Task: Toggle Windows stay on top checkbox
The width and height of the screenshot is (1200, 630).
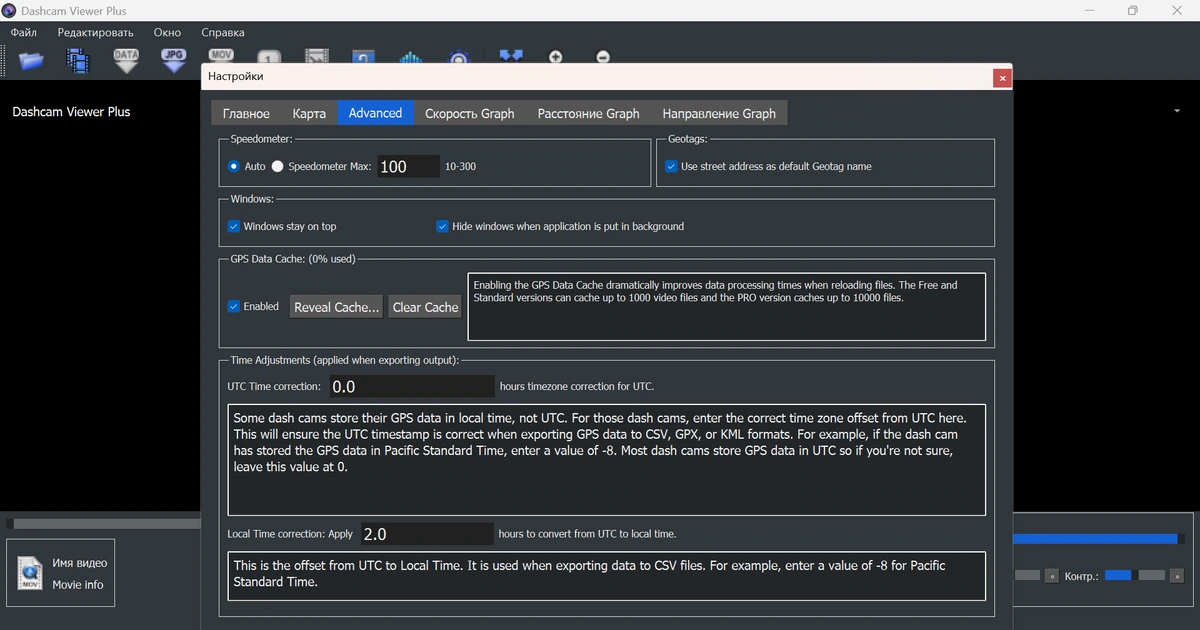Action: click(234, 226)
